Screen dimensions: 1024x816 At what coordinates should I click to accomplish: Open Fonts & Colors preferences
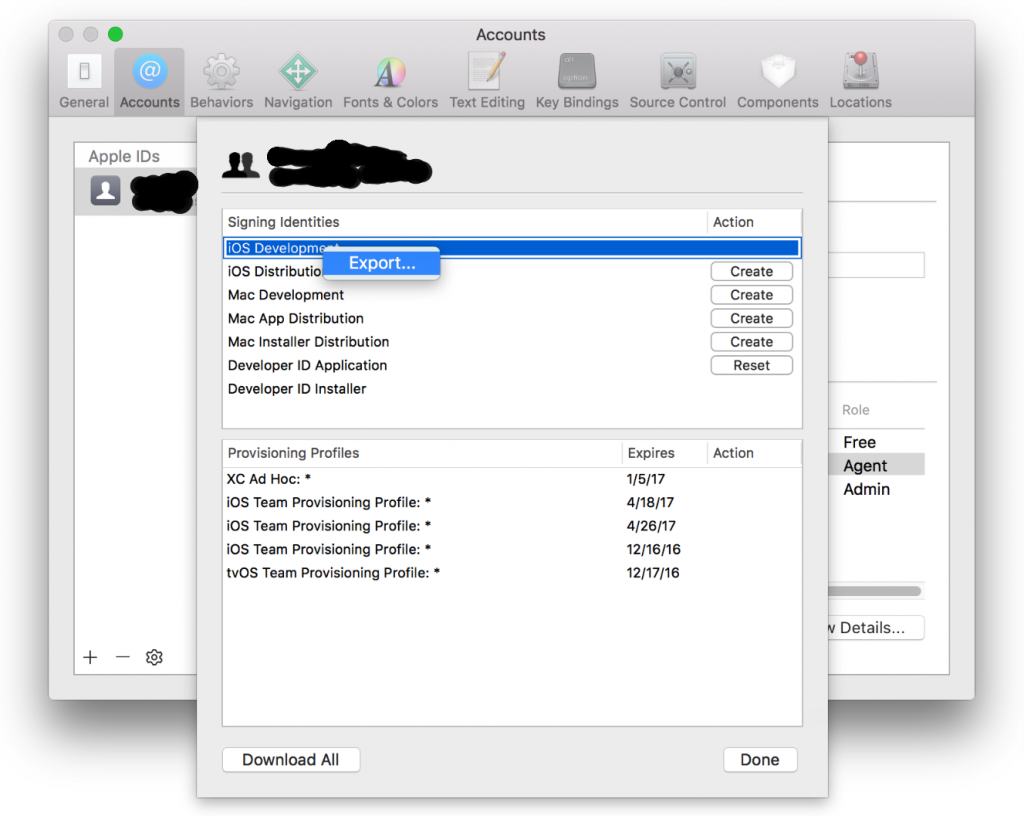coord(391,81)
